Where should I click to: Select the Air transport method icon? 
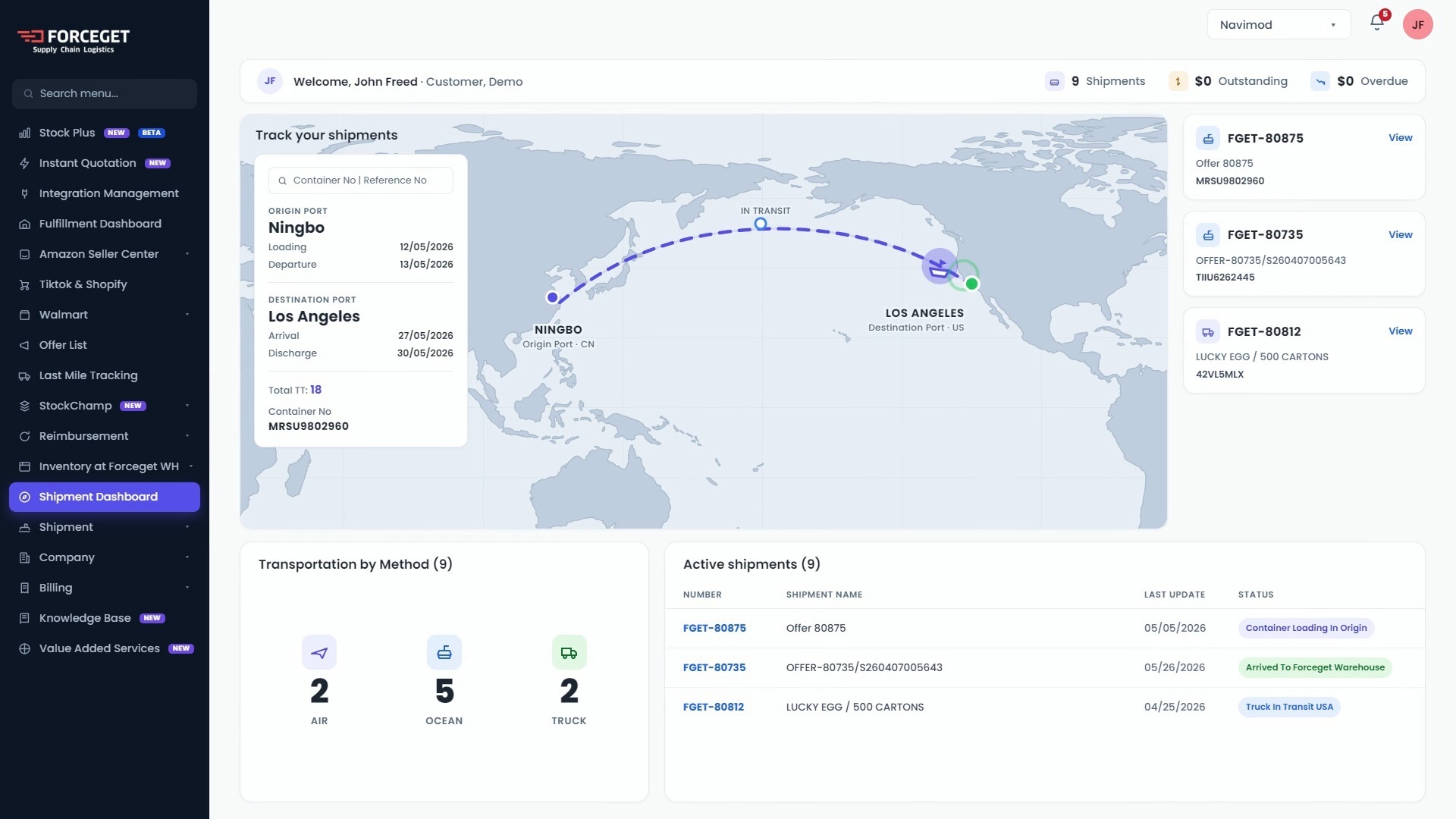tap(319, 652)
